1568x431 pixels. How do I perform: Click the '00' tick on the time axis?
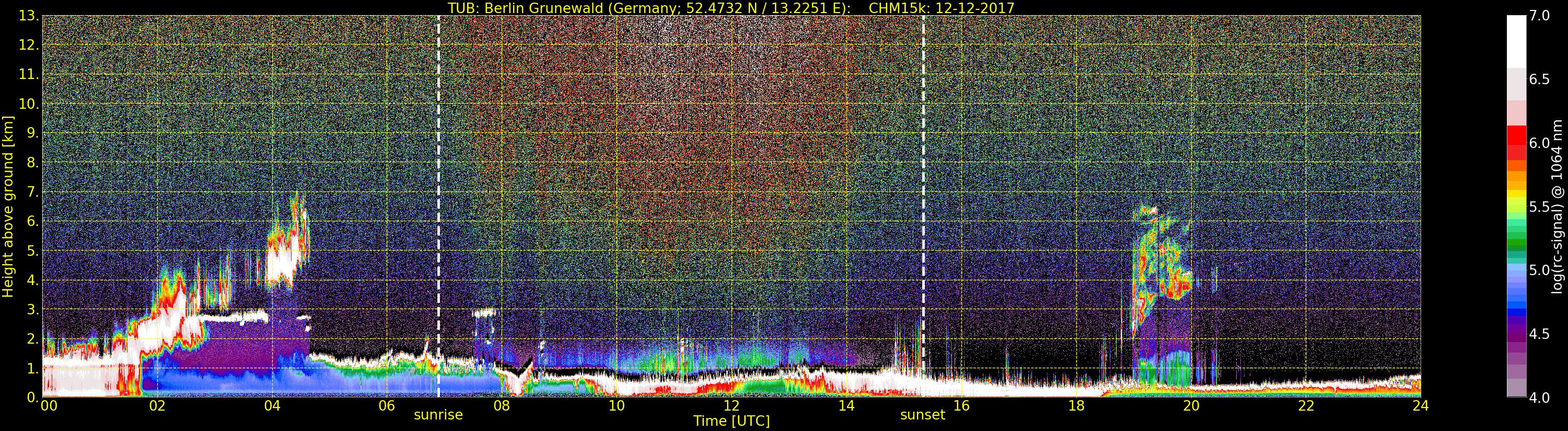point(49,405)
